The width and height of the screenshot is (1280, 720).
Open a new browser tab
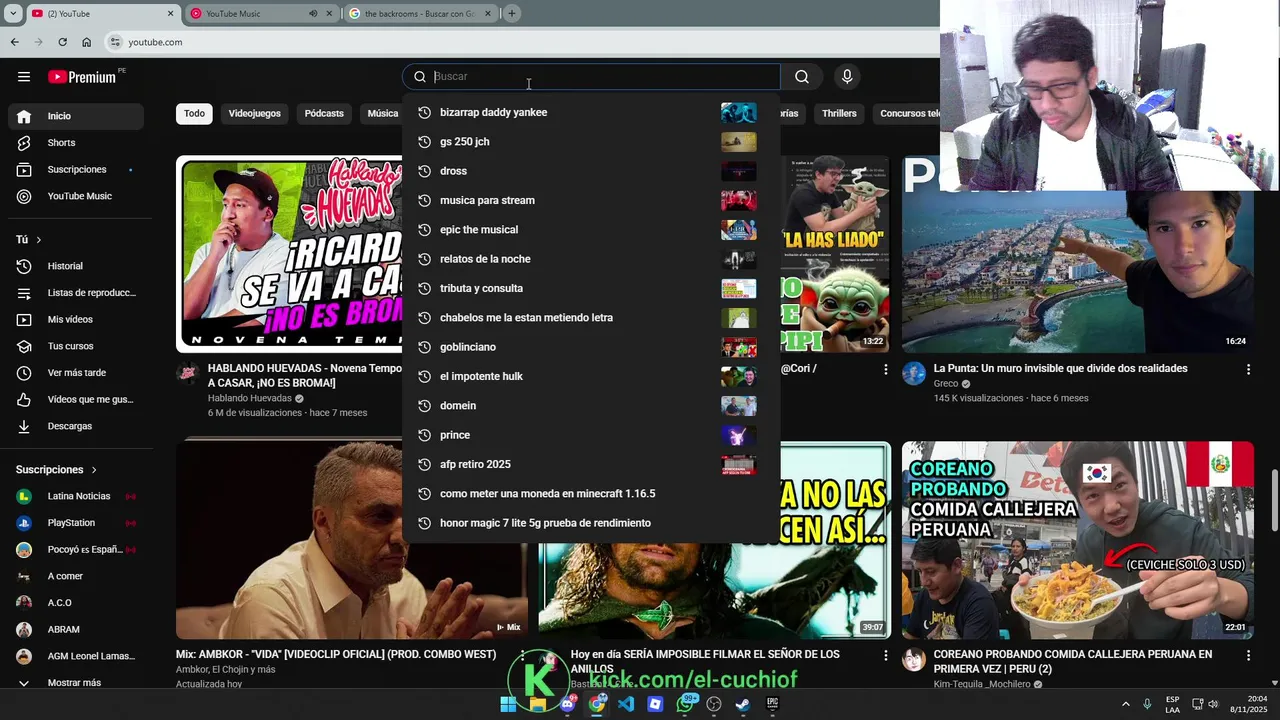click(511, 14)
